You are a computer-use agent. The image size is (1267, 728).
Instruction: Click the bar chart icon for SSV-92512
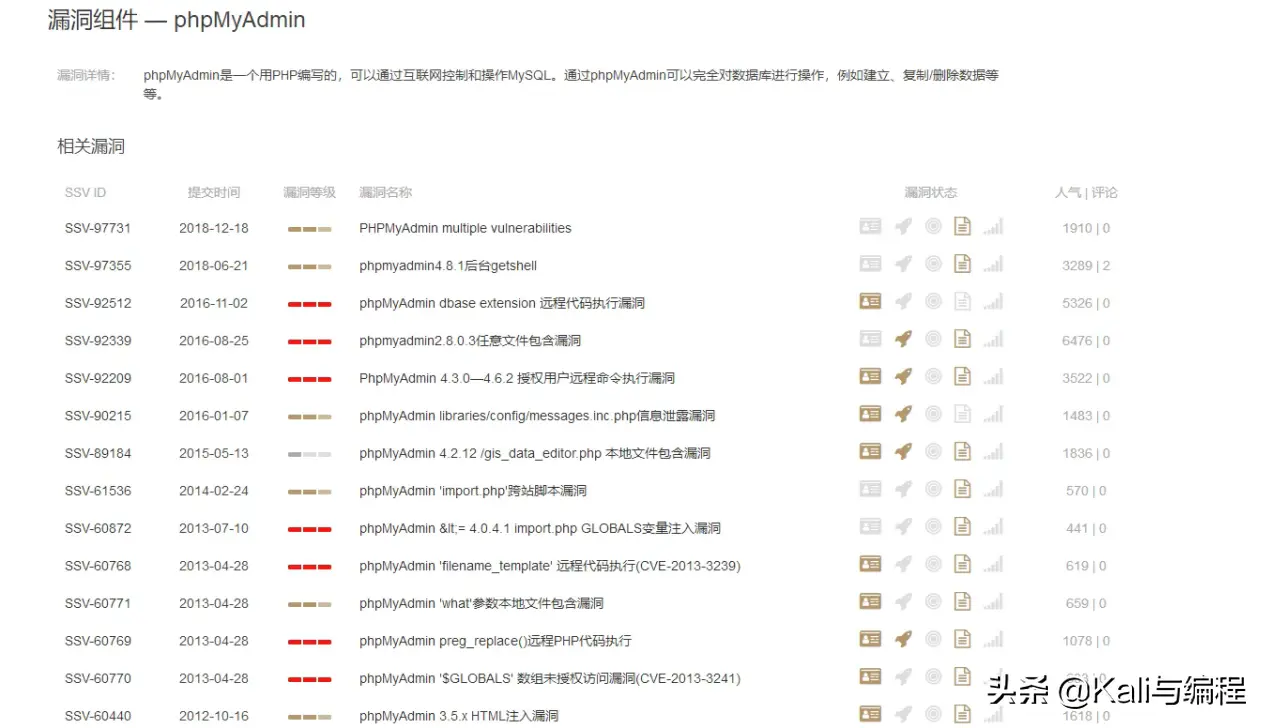(x=992, y=302)
